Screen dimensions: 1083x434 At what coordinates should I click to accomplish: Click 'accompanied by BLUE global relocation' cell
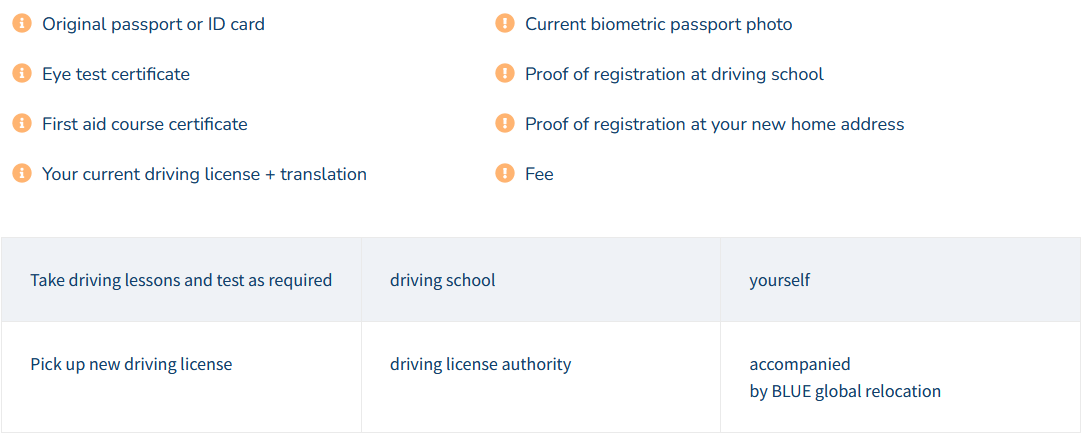point(901,377)
